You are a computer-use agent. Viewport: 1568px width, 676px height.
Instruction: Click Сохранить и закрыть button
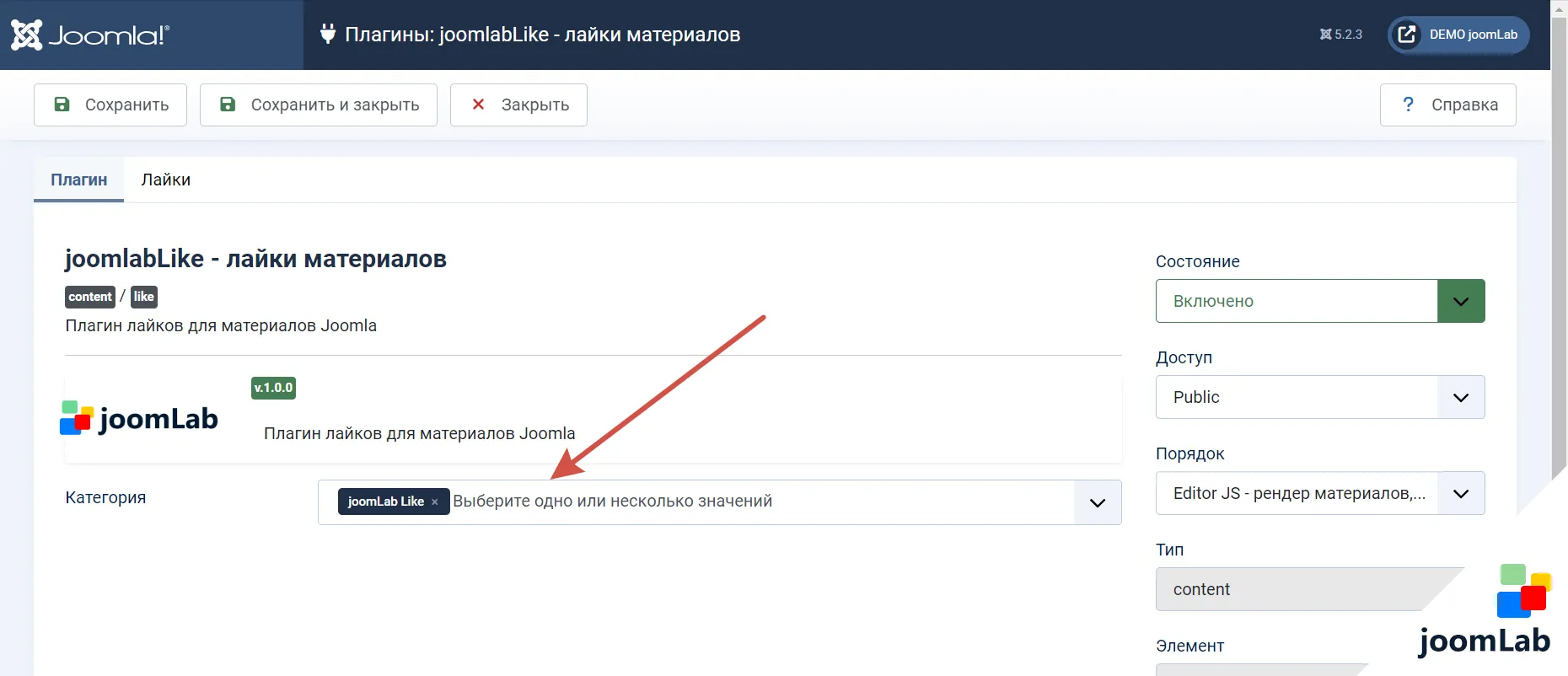click(x=319, y=105)
